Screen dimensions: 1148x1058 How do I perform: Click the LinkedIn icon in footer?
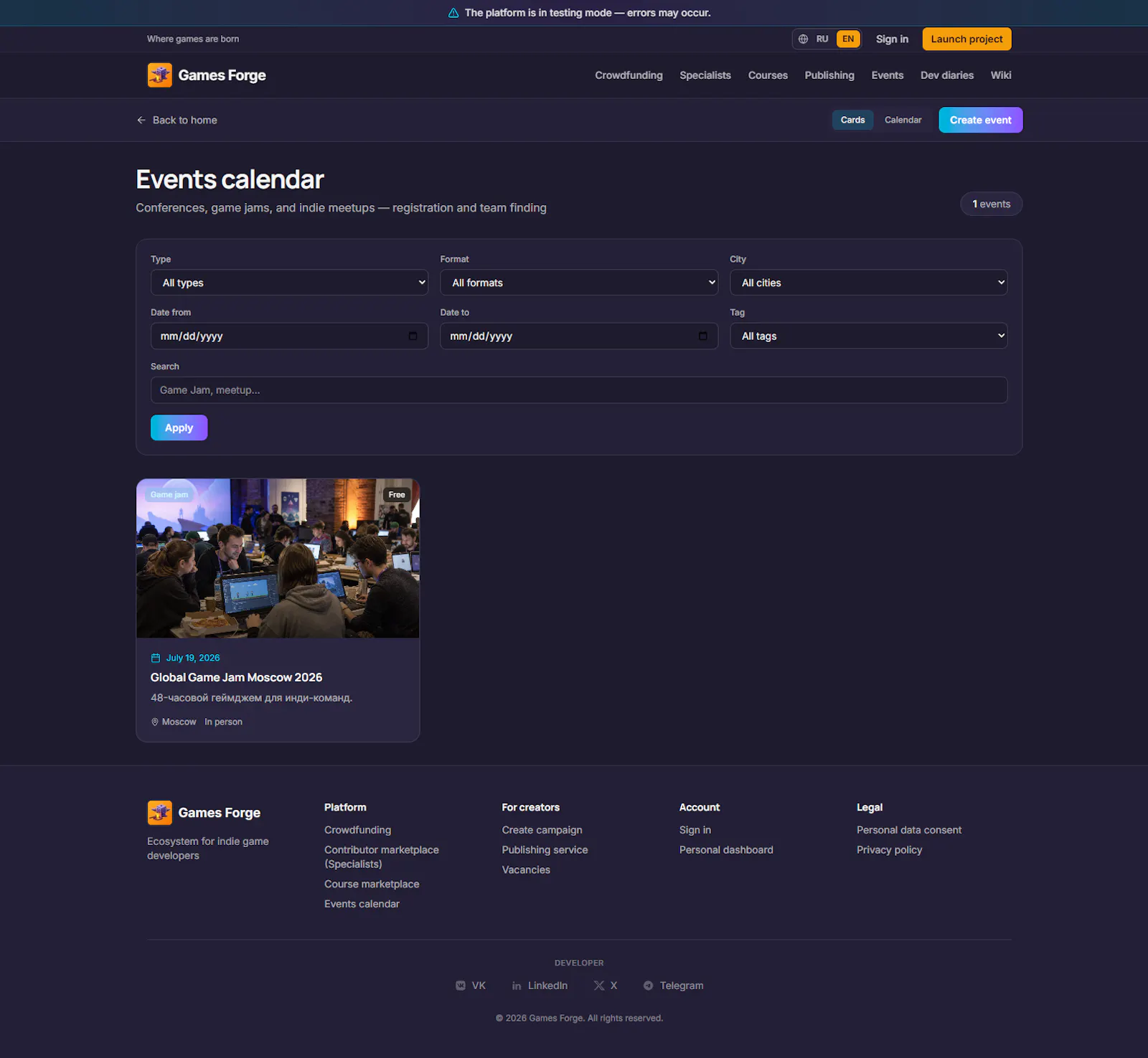(517, 986)
